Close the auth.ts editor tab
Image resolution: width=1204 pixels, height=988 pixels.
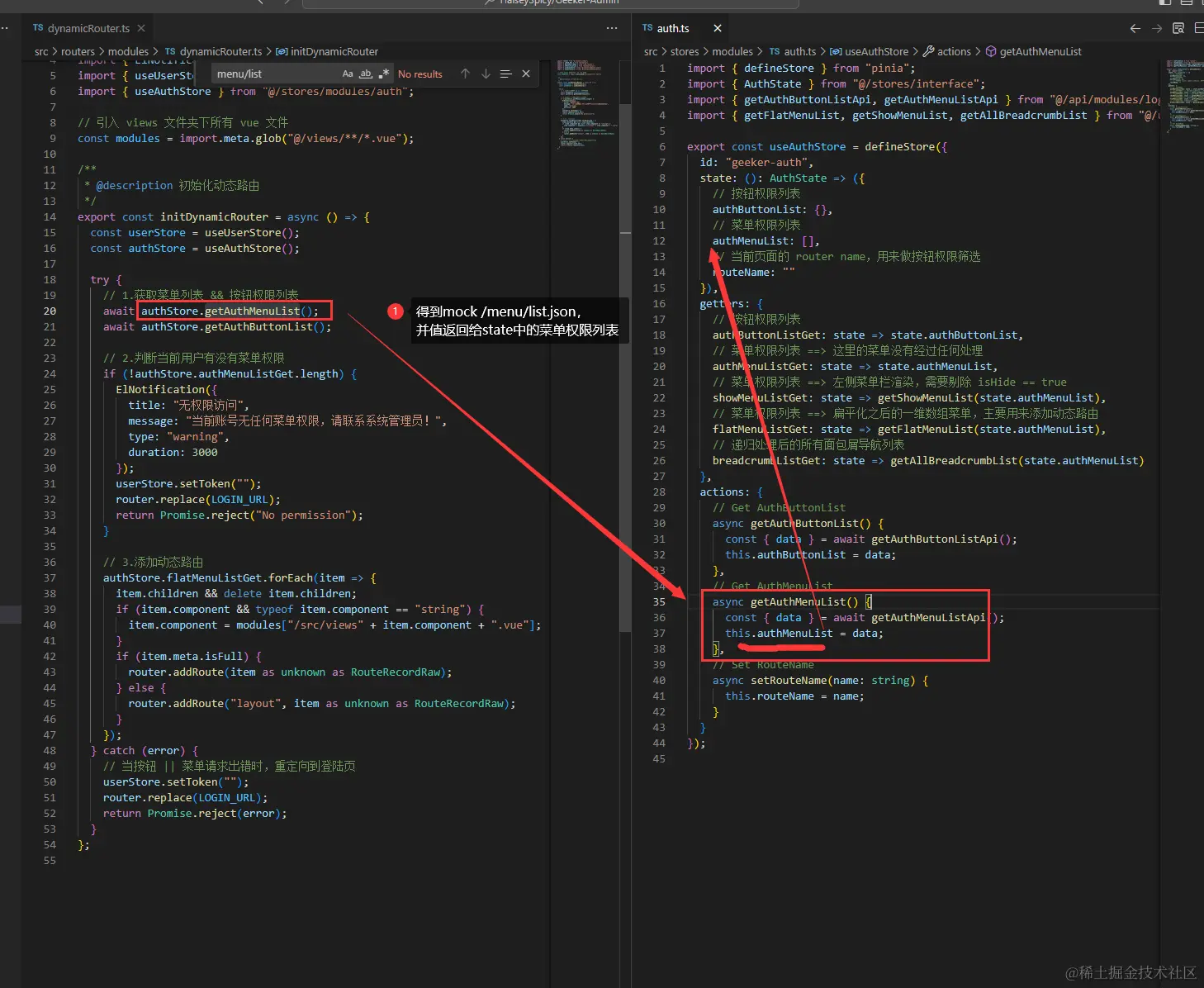(718, 28)
